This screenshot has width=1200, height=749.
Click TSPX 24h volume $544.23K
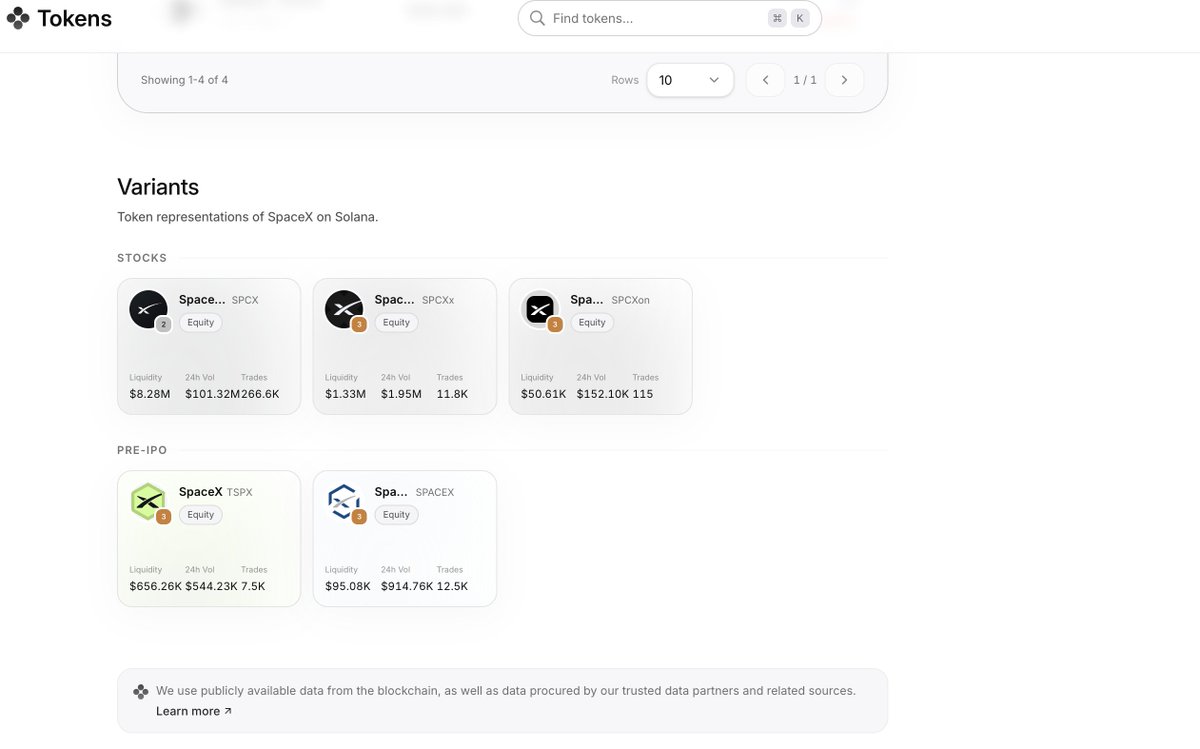tap(212, 586)
